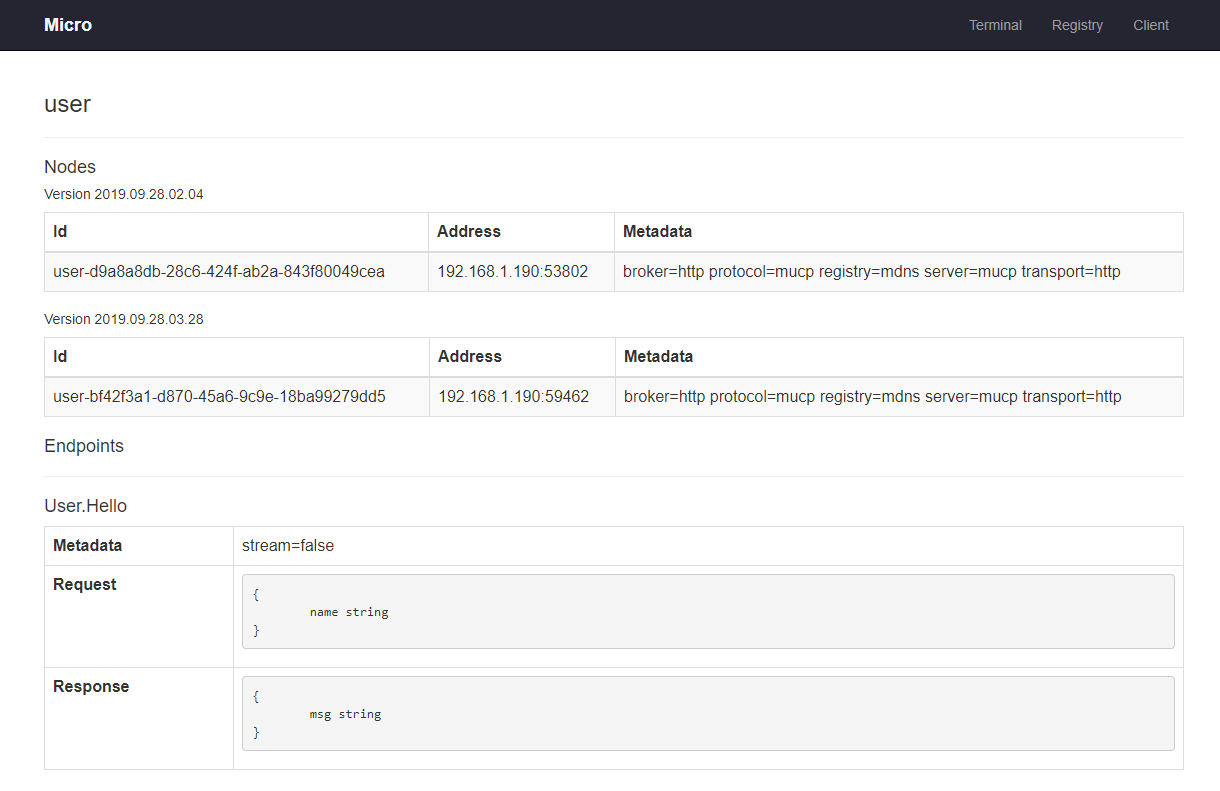Go to the Registry page
Image resolution: width=1220 pixels, height=791 pixels.
coord(1077,25)
